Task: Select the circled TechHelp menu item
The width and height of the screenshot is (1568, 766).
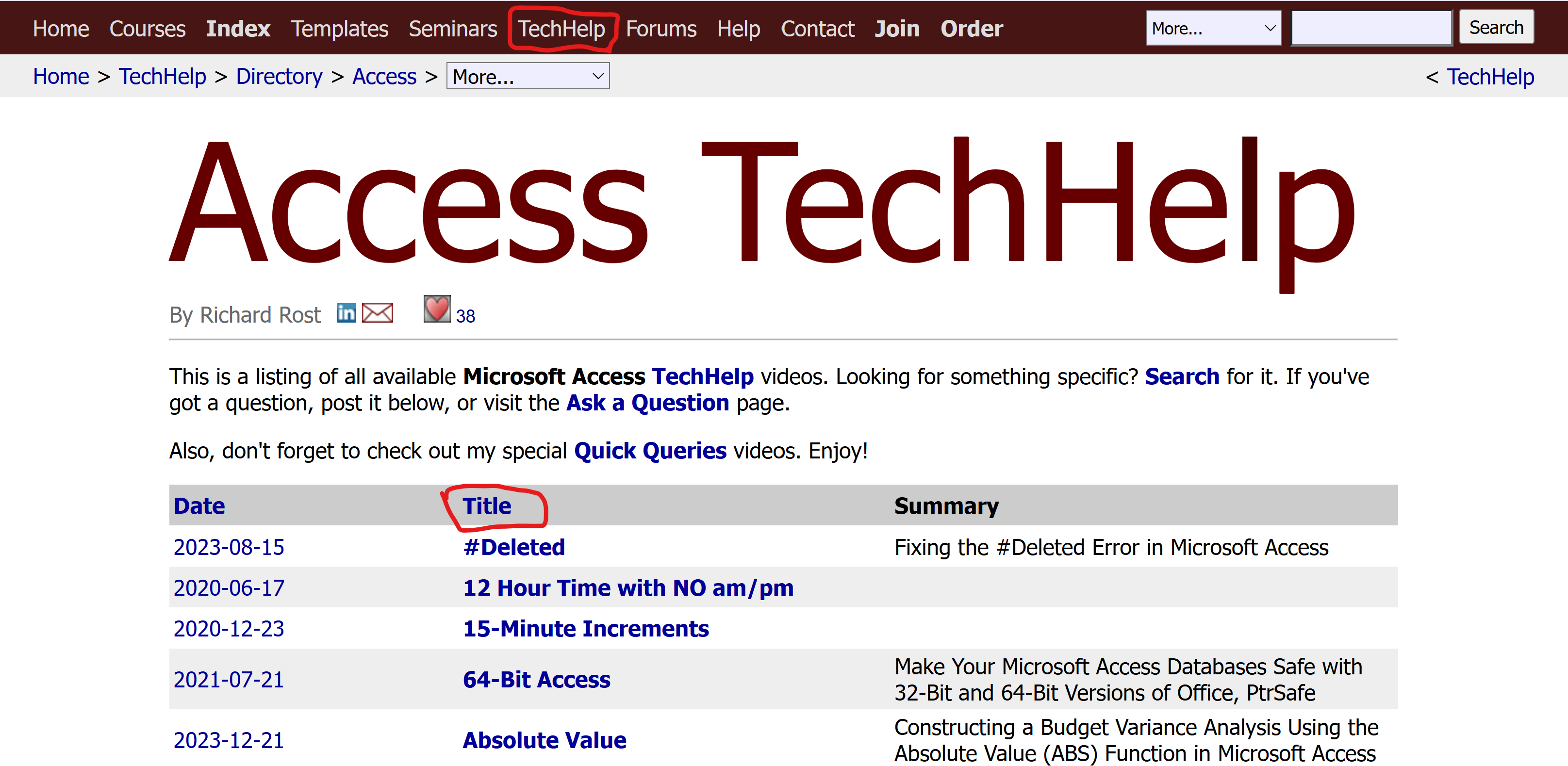Action: (561, 28)
